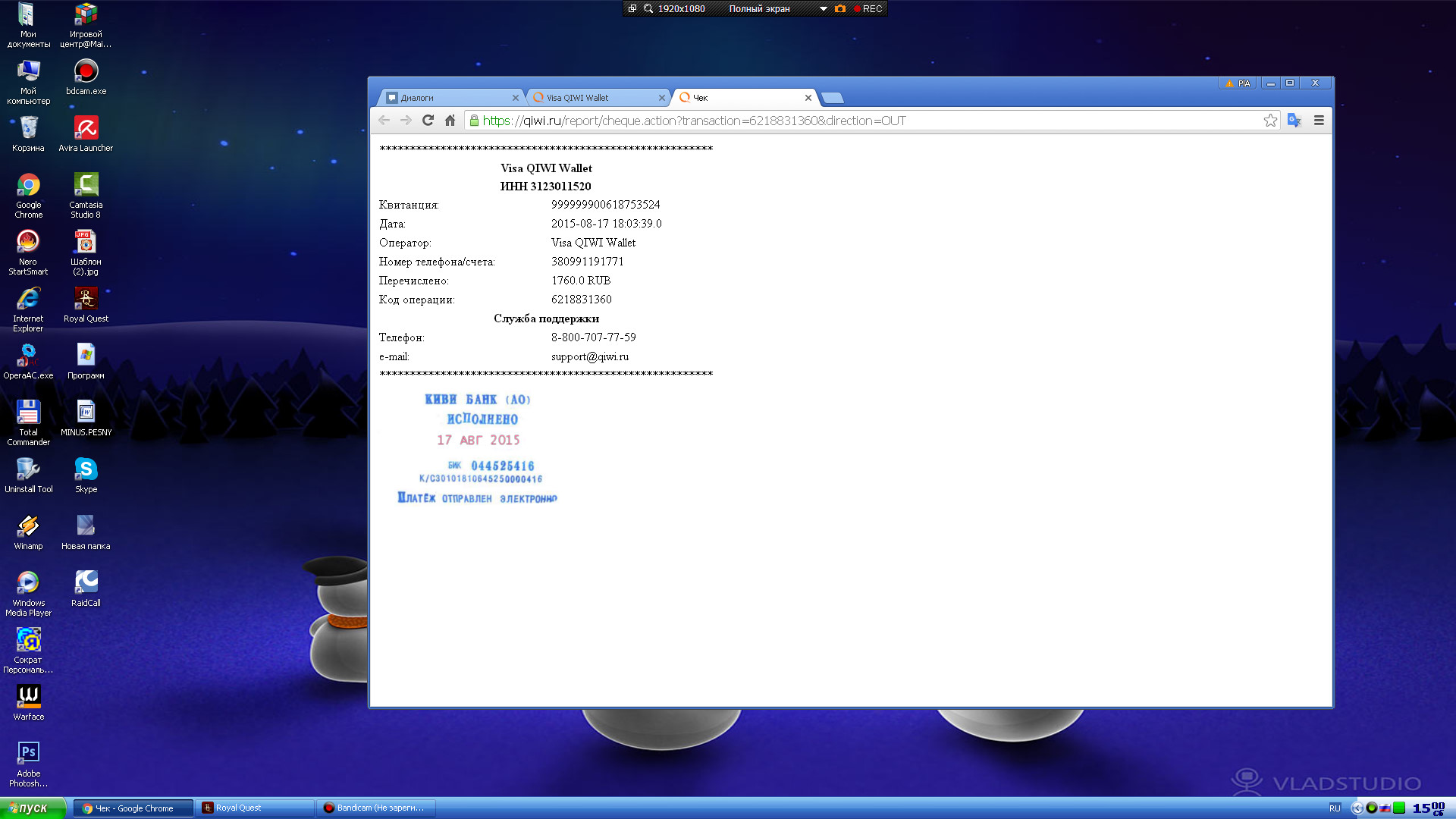Click the КИВИ БАНК stamp image

[478, 449]
